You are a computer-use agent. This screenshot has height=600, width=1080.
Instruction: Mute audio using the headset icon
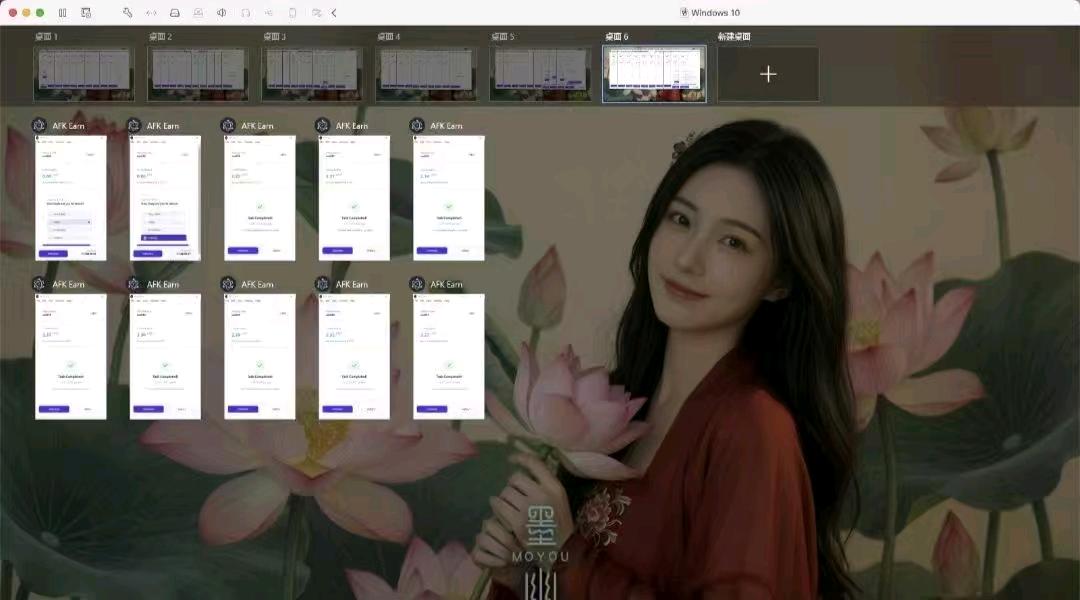click(x=244, y=12)
